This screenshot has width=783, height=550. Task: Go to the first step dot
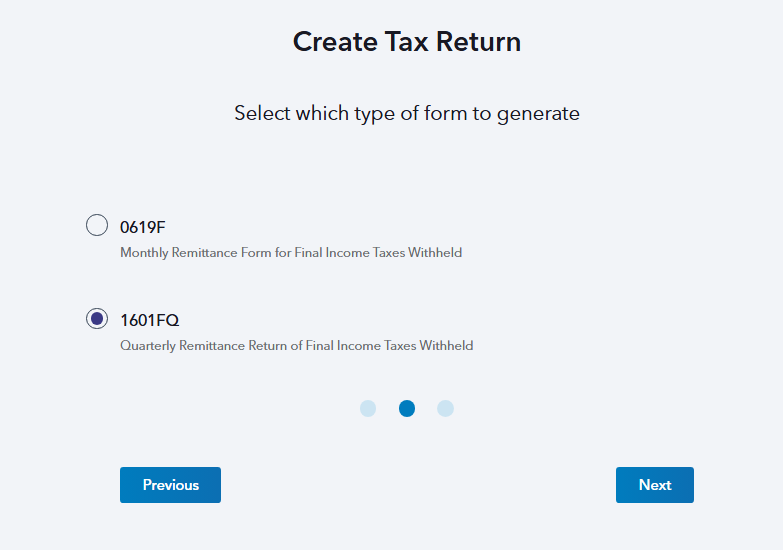click(x=368, y=408)
